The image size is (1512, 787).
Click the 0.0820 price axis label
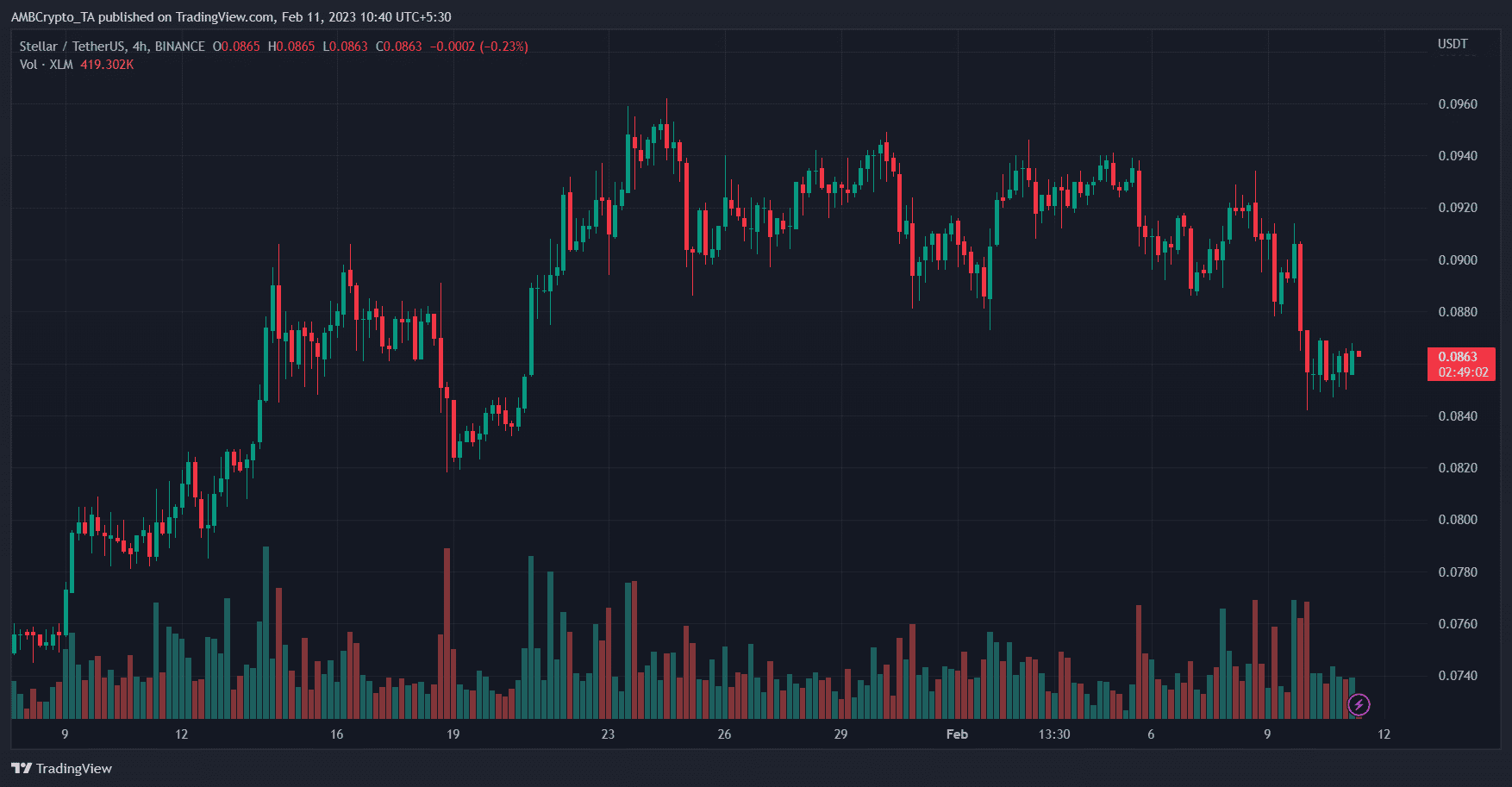point(1458,468)
